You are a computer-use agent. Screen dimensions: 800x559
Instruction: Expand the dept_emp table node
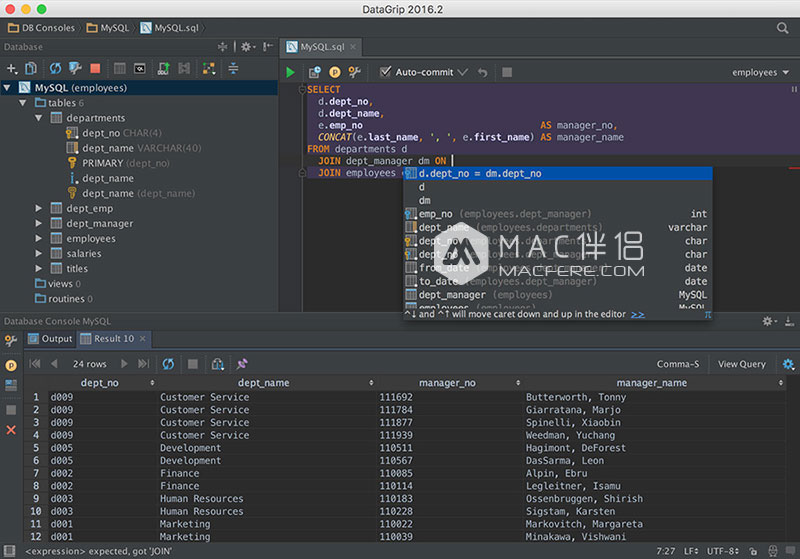point(39,208)
